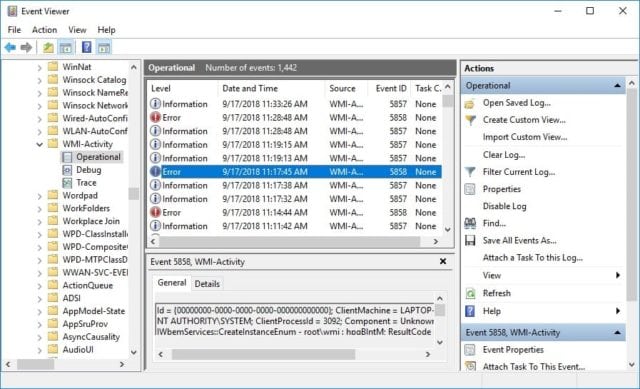Expand the View submenu arrow in Actions

pyautogui.click(x=618, y=276)
